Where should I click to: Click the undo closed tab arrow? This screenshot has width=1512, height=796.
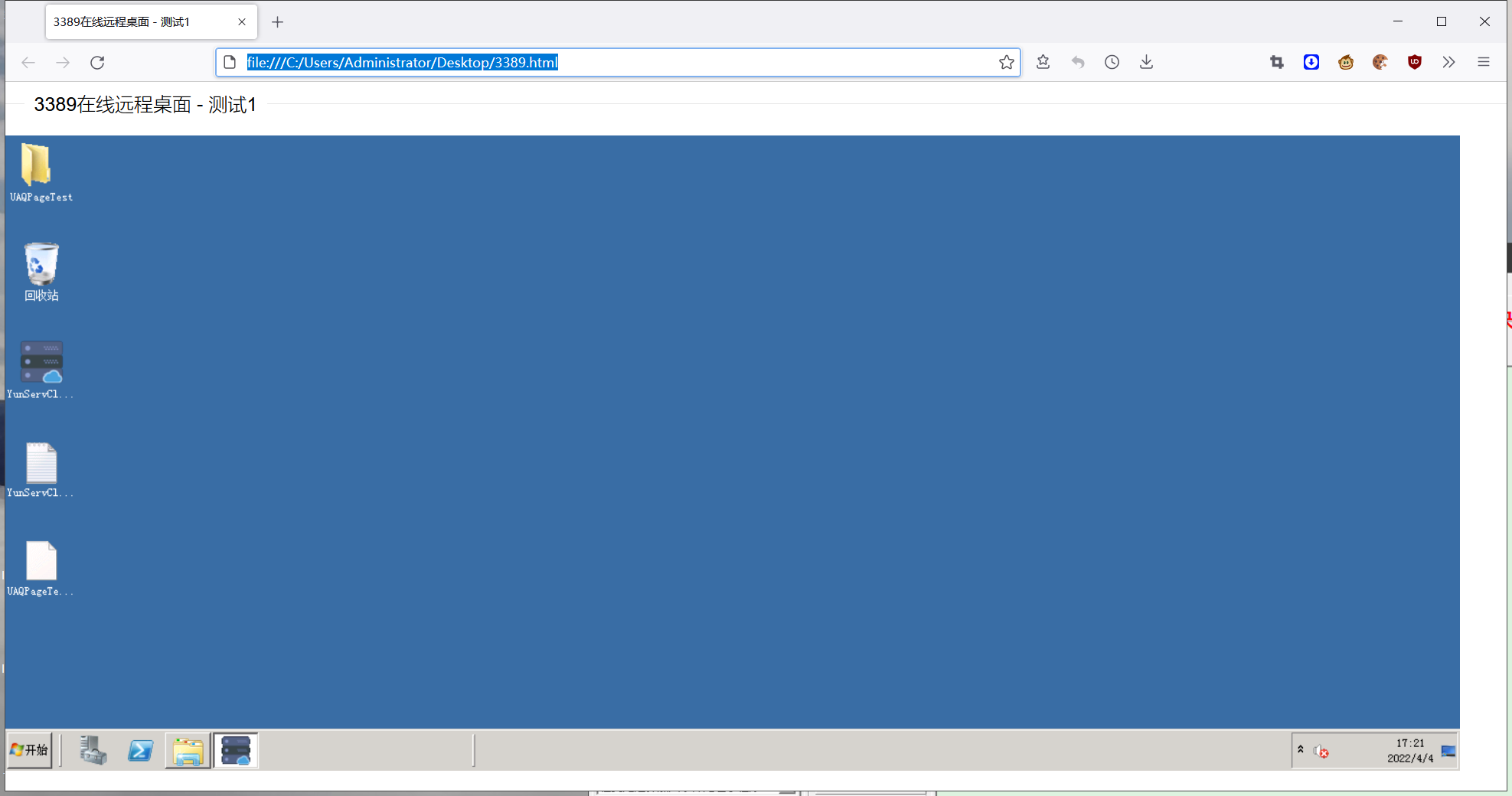(x=1078, y=62)
